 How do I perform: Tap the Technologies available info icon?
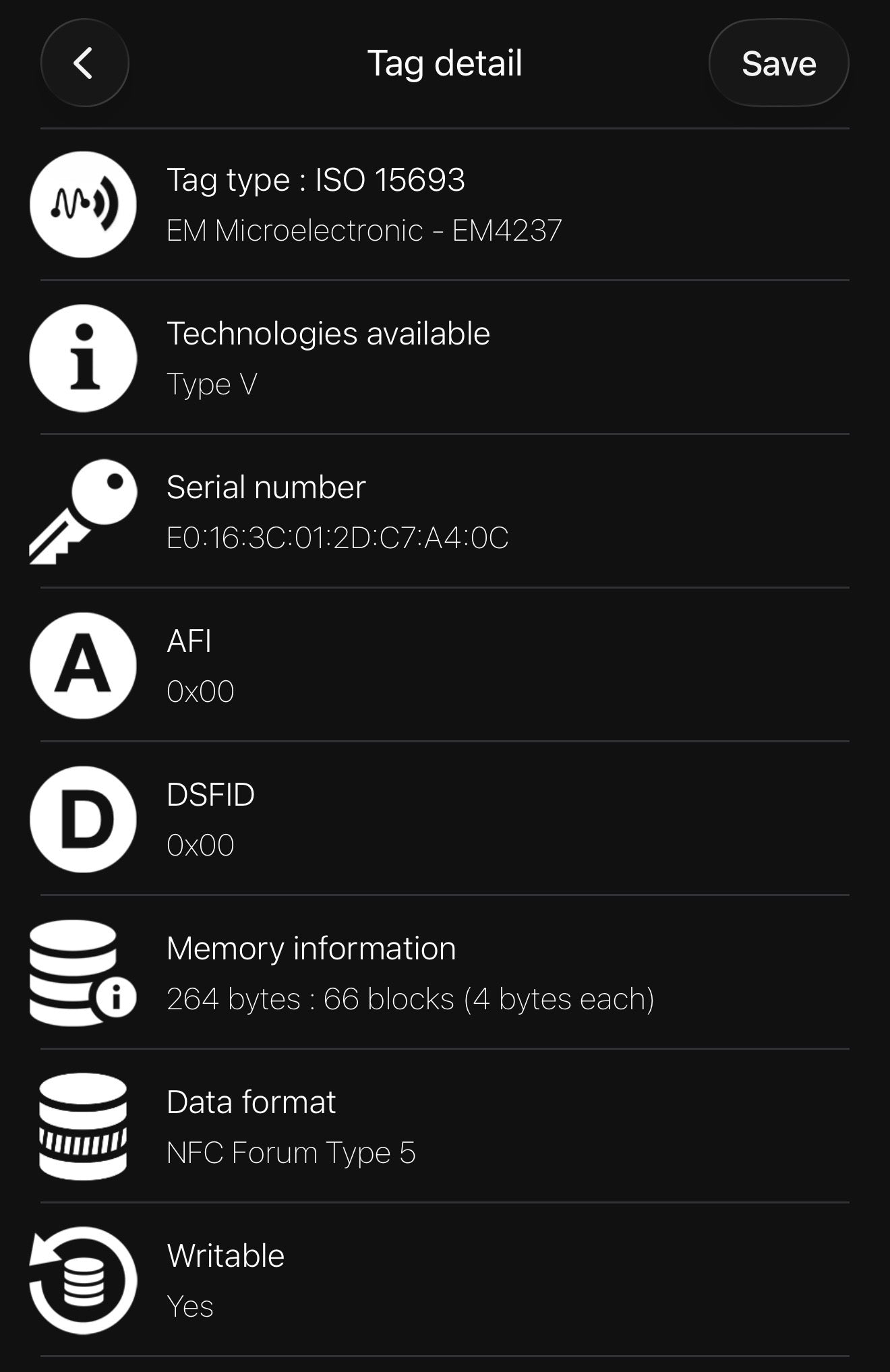click(83, 358)
